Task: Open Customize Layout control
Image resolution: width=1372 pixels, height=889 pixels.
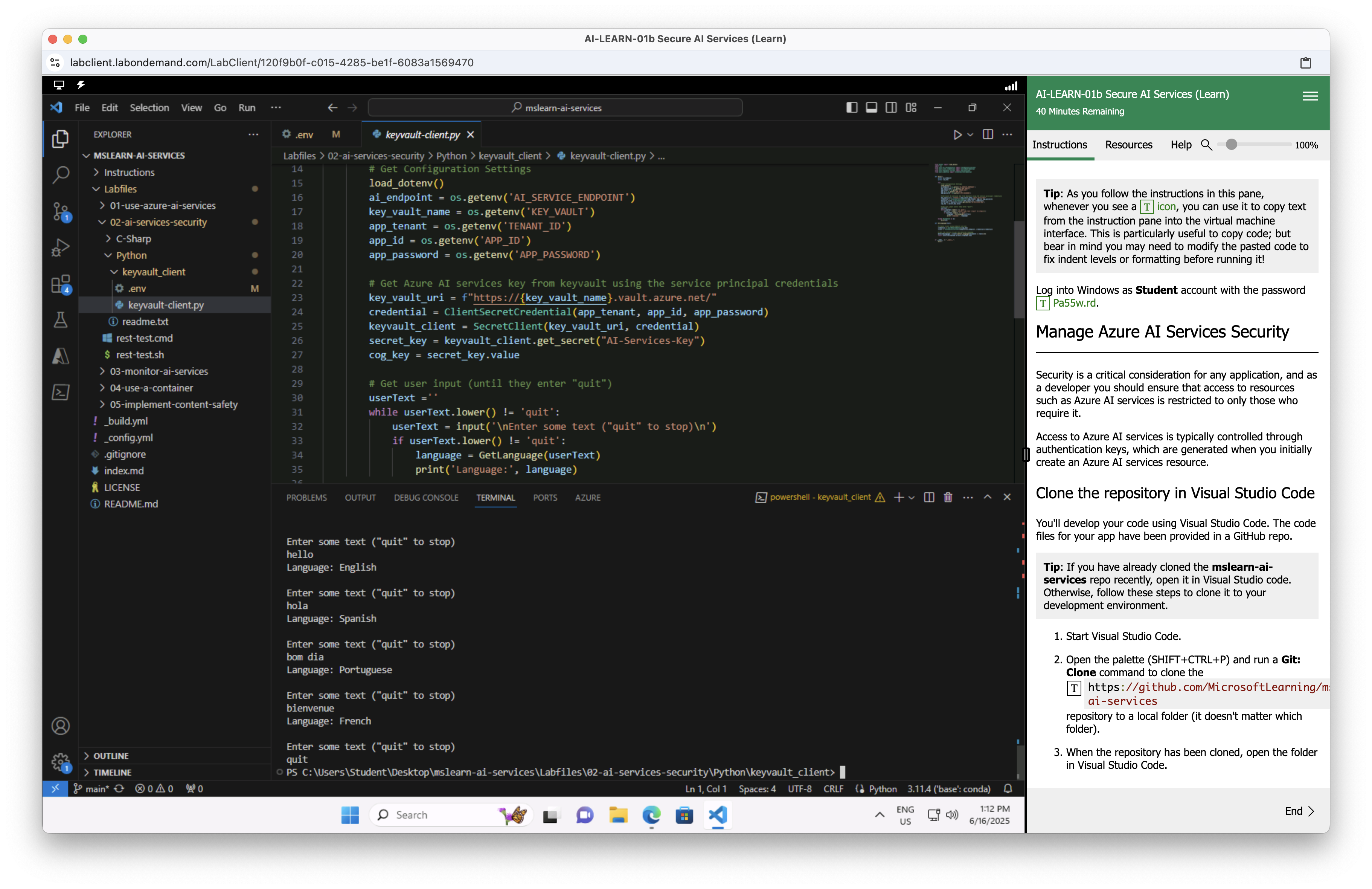Action: pyautogui.click(x=911, y=108)
